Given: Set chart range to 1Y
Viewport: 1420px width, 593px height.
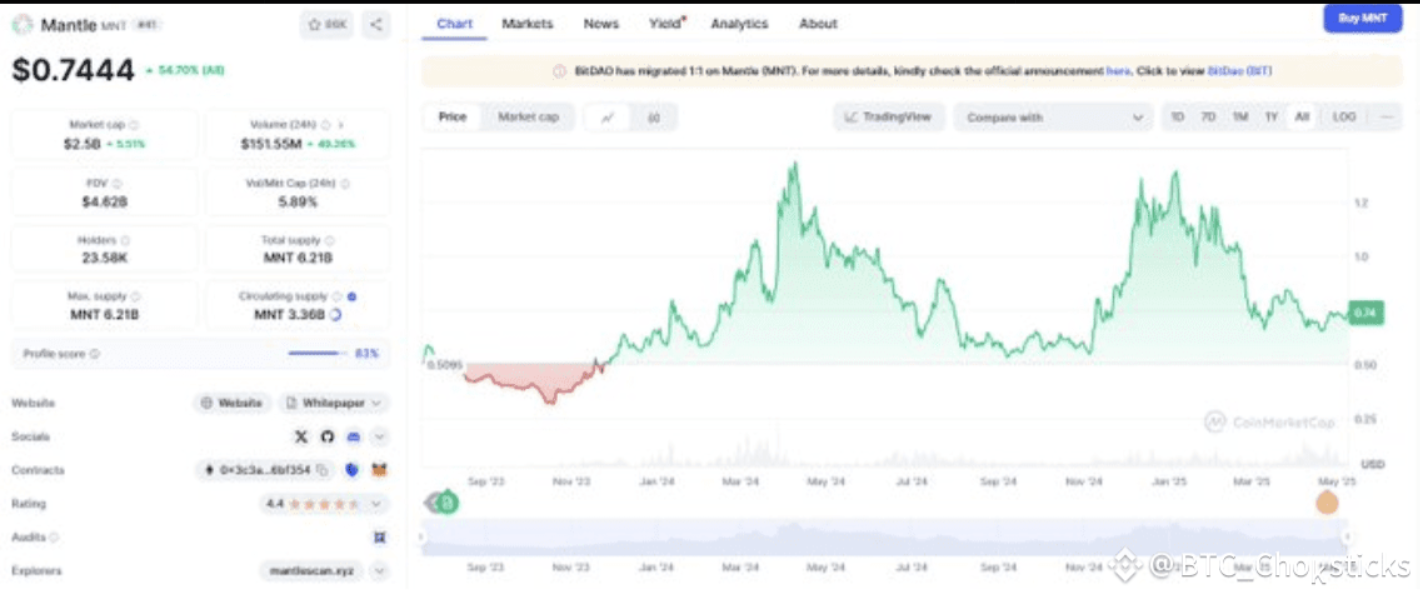Looking at the screenshot, I should click(x=1271, y=117).
